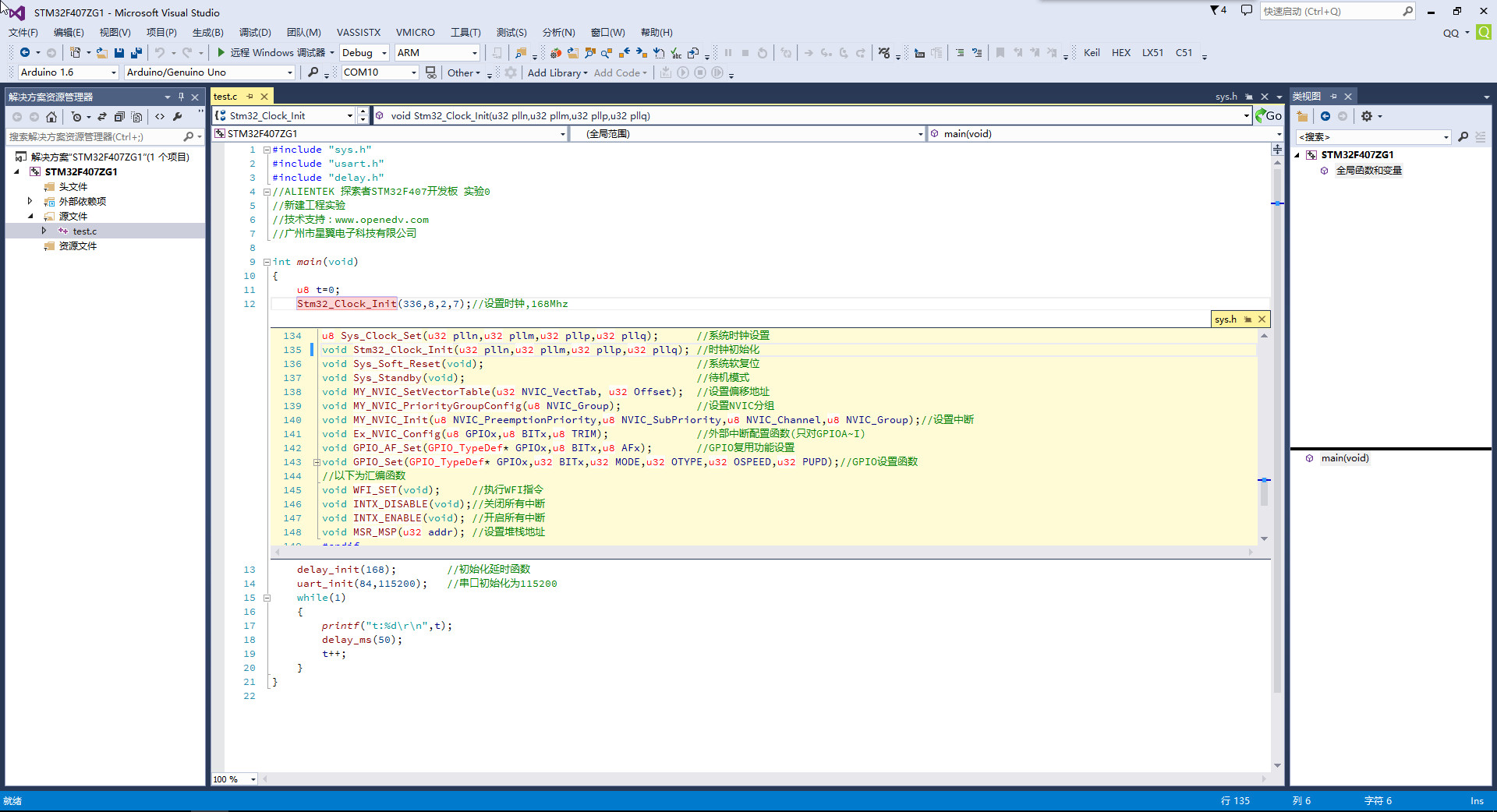This screenshot has height=812, width=1497.
Task: Click the Add Library button
Action: pos(557,72)
